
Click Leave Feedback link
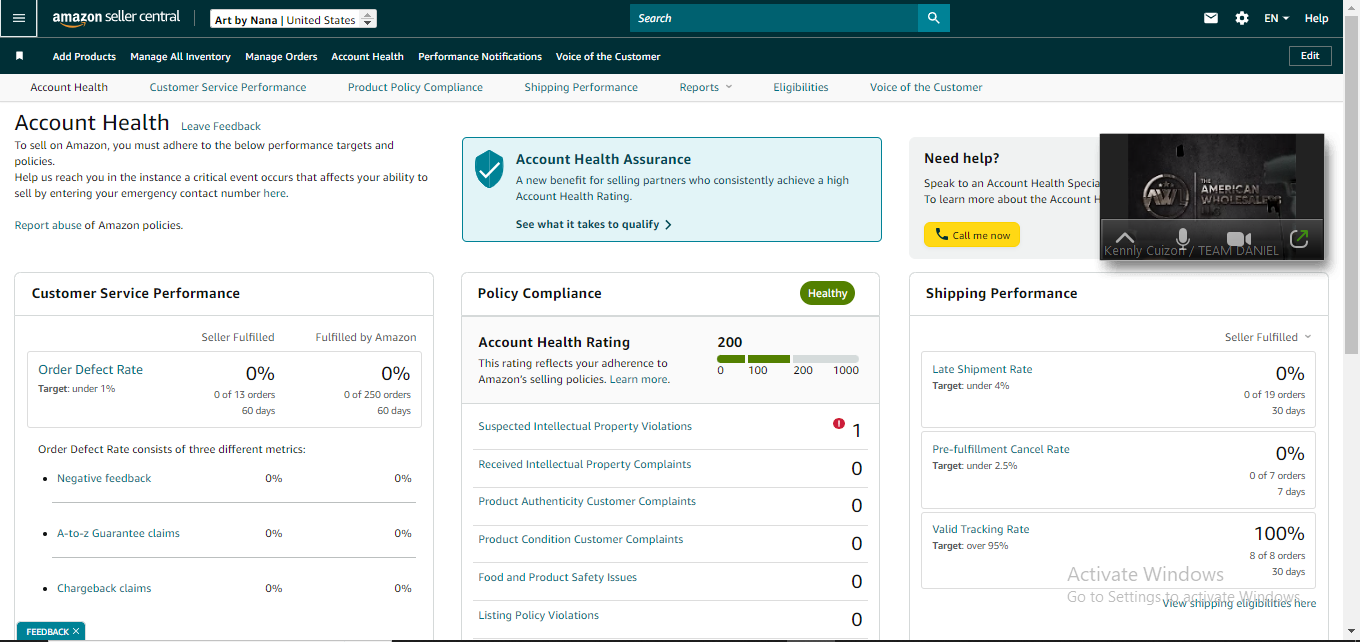[221, 126]
